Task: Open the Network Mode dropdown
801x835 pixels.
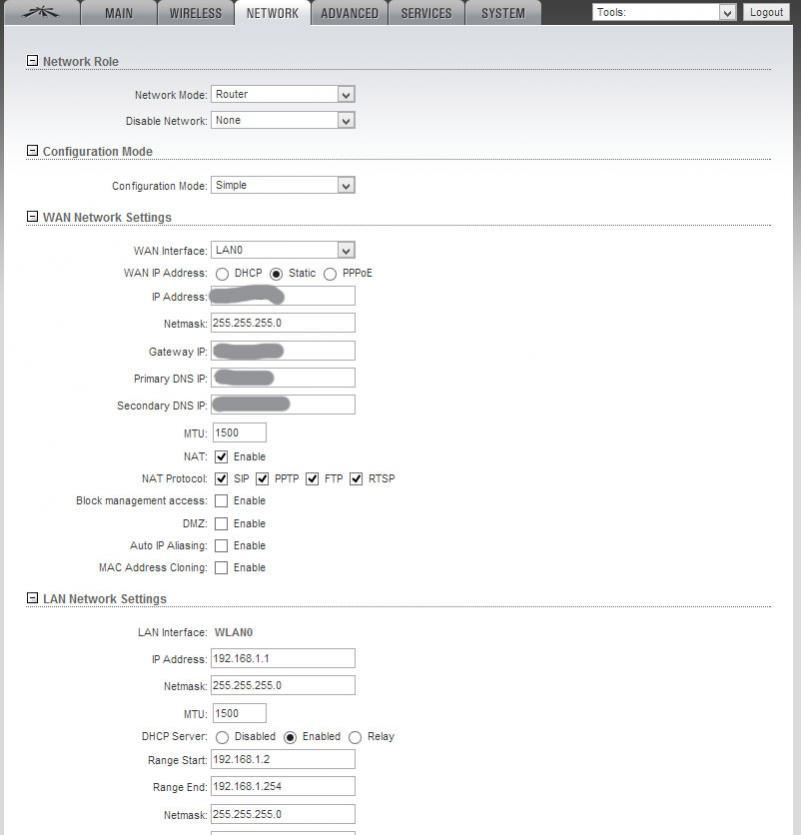Action: click(283, 94)
